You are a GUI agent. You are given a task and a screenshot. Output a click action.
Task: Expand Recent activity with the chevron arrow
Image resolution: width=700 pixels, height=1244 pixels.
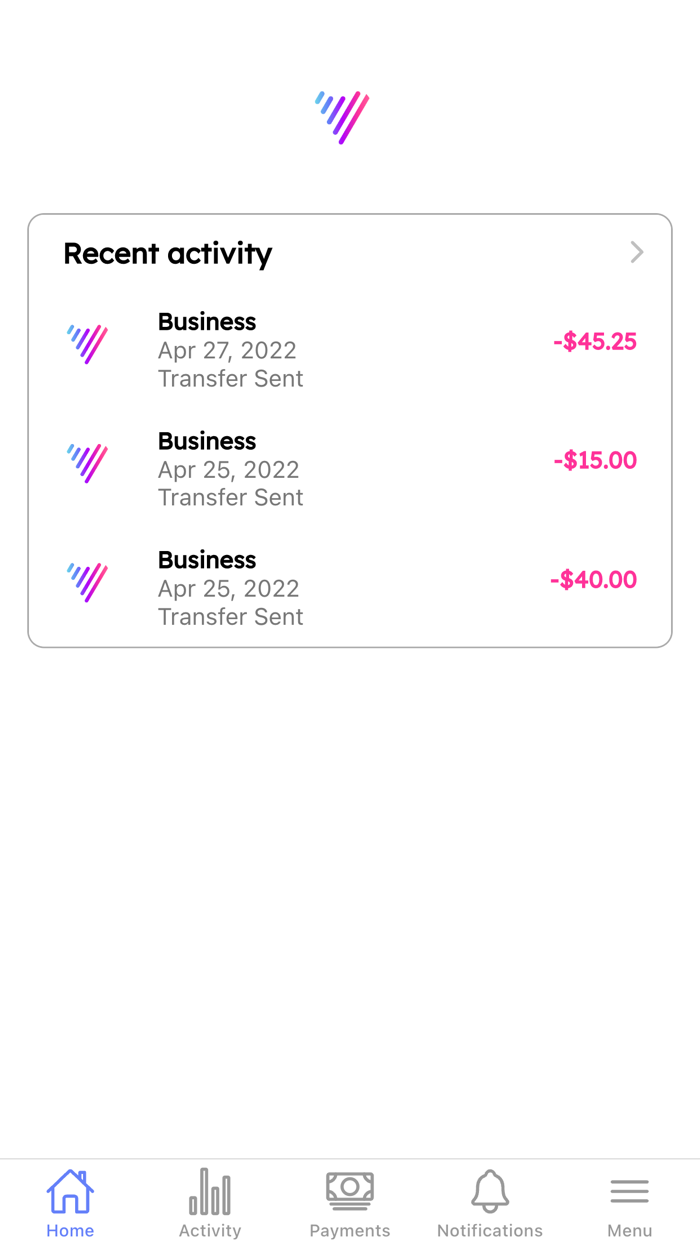coord(637,252)
